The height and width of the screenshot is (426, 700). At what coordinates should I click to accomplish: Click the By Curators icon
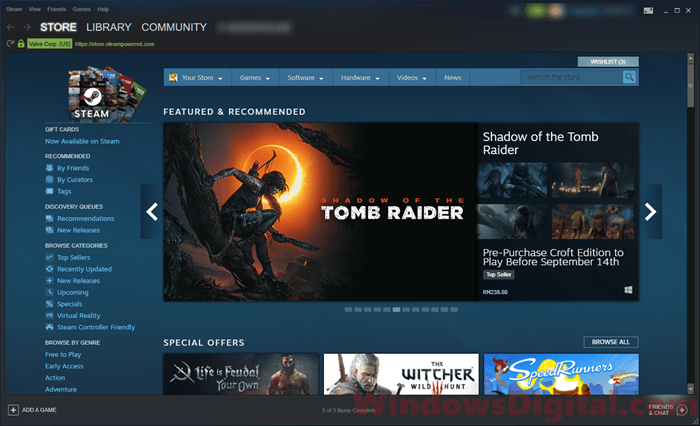pyautogui.click(x=50, y=180)
